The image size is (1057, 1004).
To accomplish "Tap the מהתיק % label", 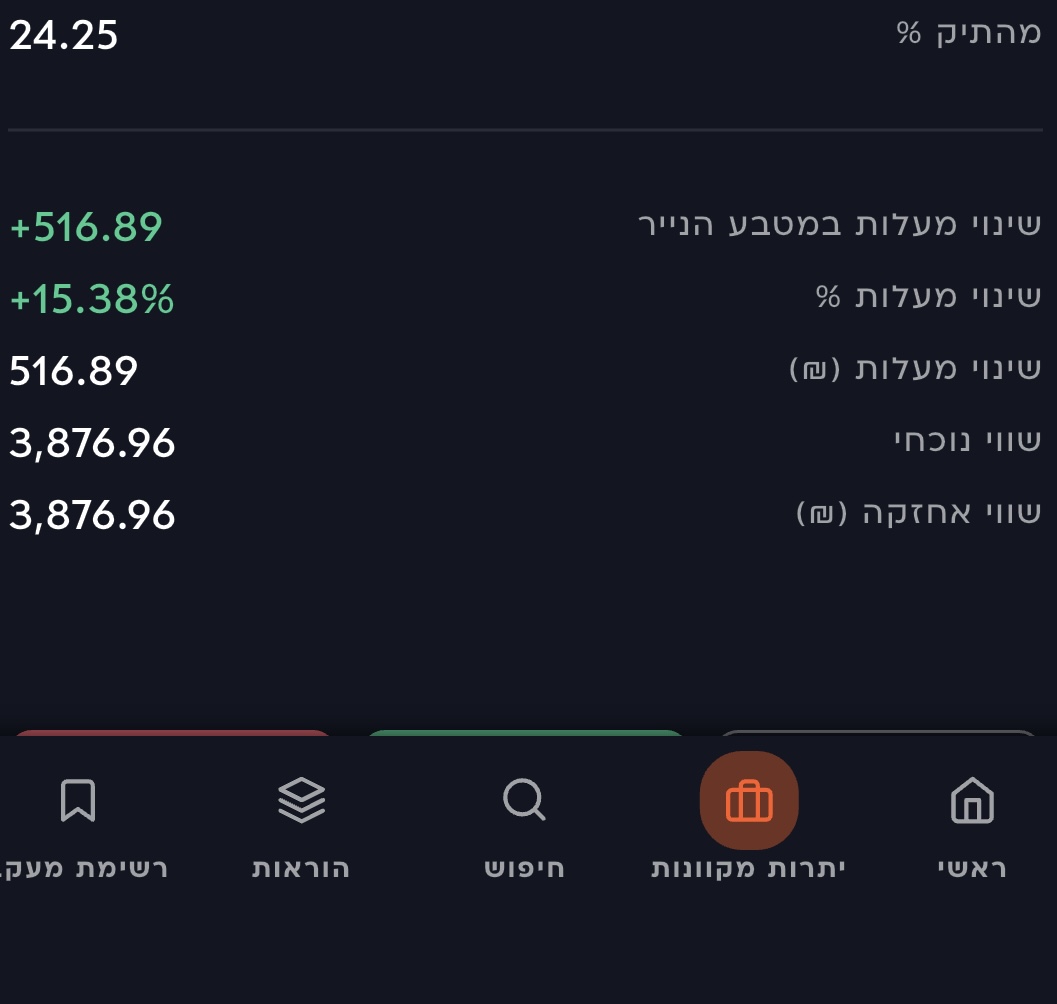I will [x=974, y=31].
